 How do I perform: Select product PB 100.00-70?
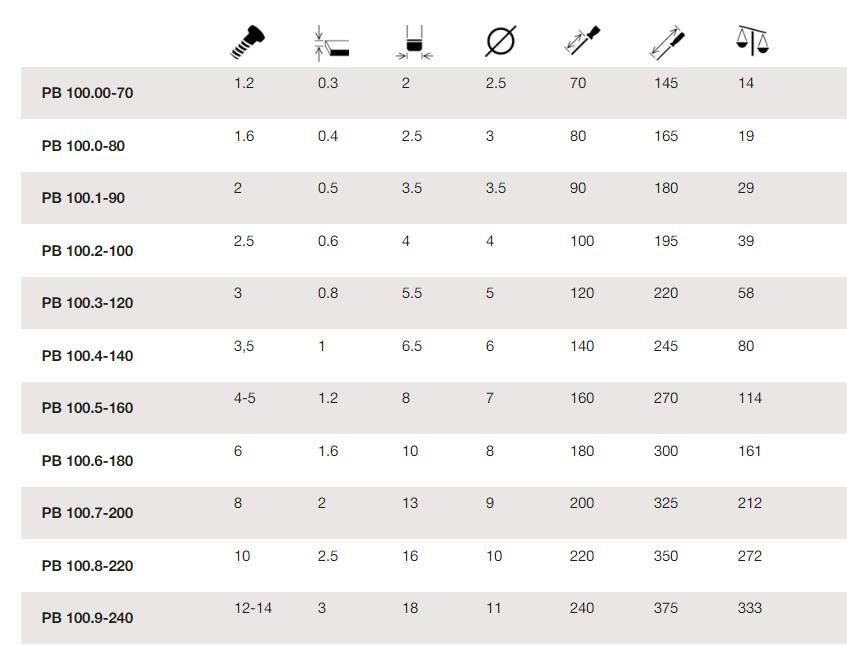(x=87, y=93)
